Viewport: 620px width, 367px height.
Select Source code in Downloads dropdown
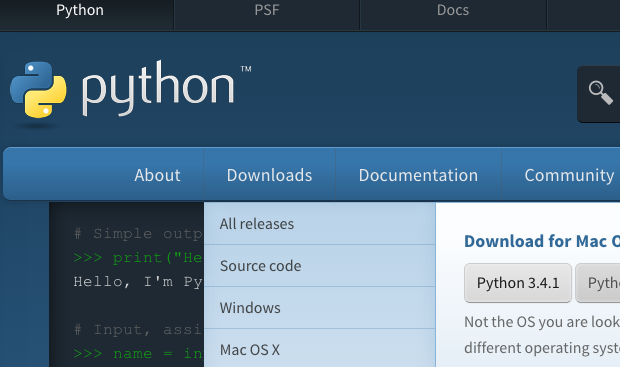click(x=319, y=266)
